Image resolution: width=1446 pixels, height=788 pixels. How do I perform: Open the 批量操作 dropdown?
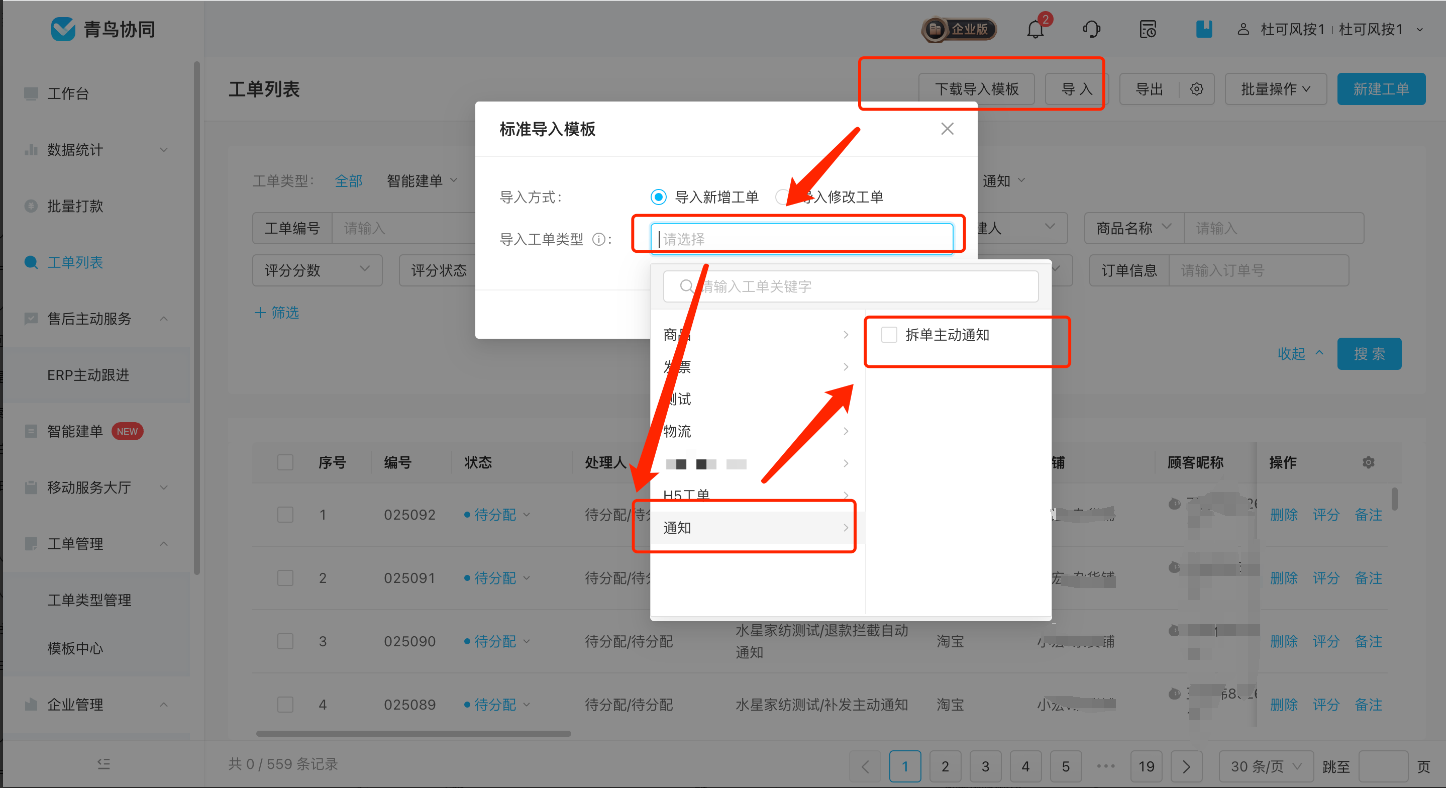coord(1276,89)
